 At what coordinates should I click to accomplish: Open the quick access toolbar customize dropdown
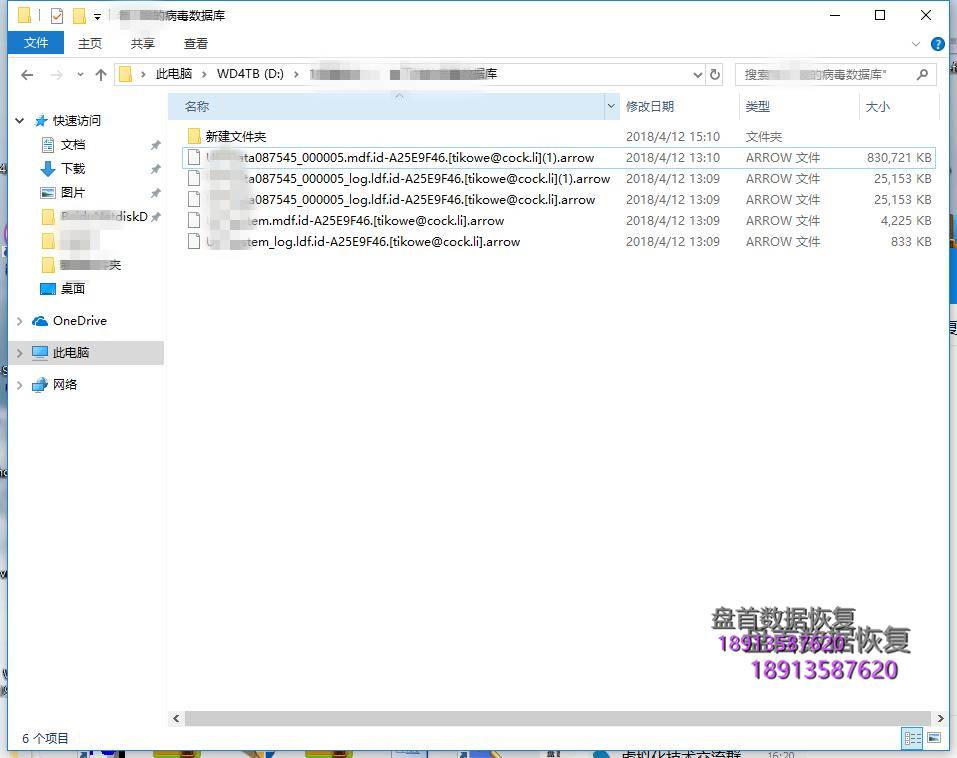click(x=97, y=16)
